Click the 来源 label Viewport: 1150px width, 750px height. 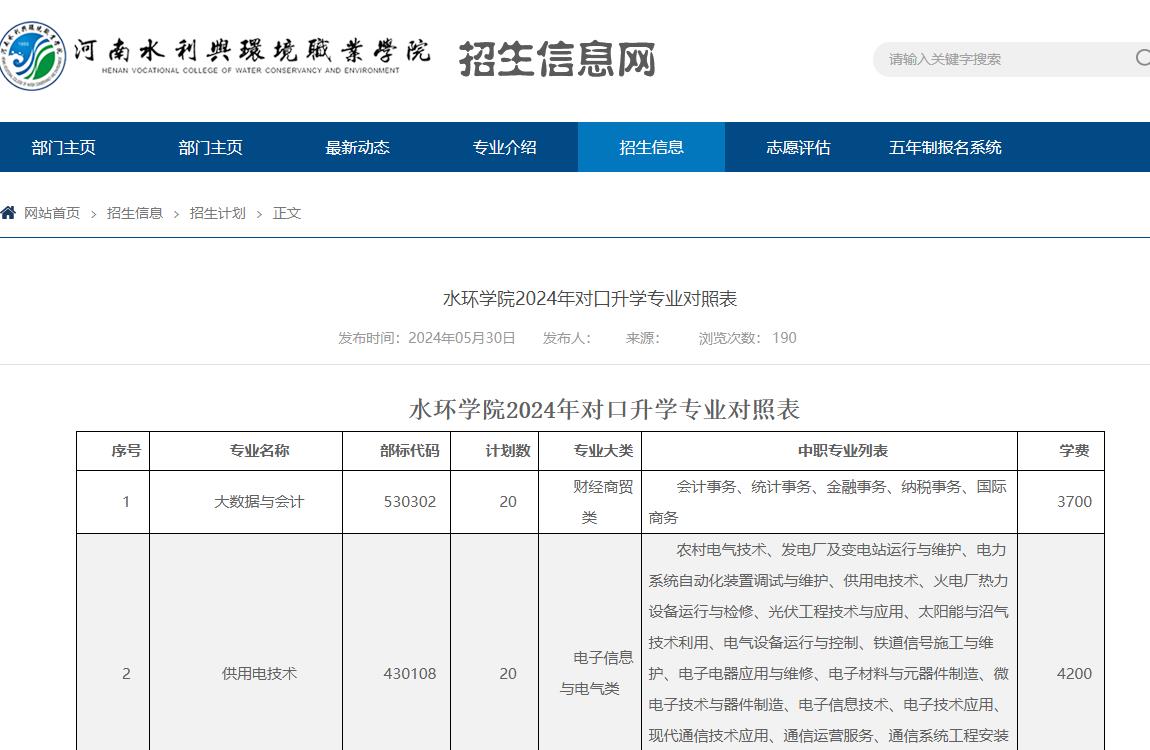[642, 338]
